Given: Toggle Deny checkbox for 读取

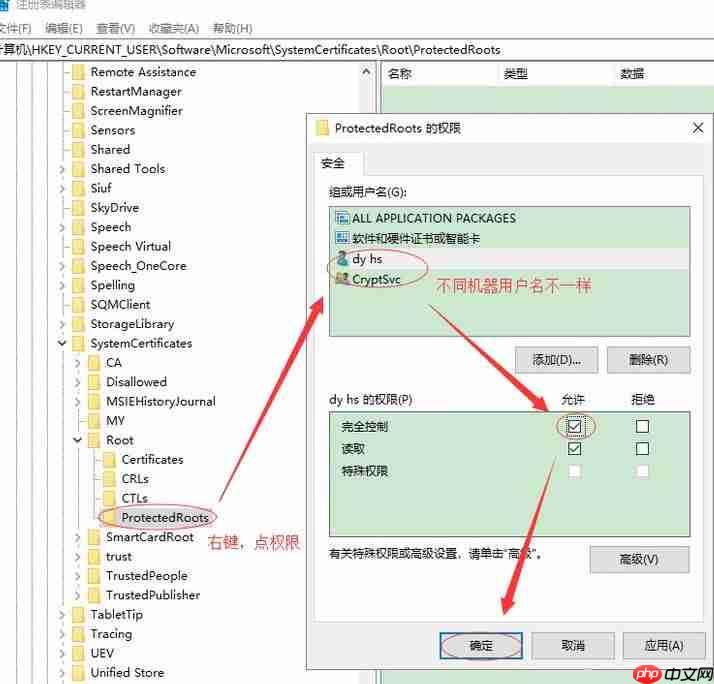Looking at the screenshot, I should 643,449.
